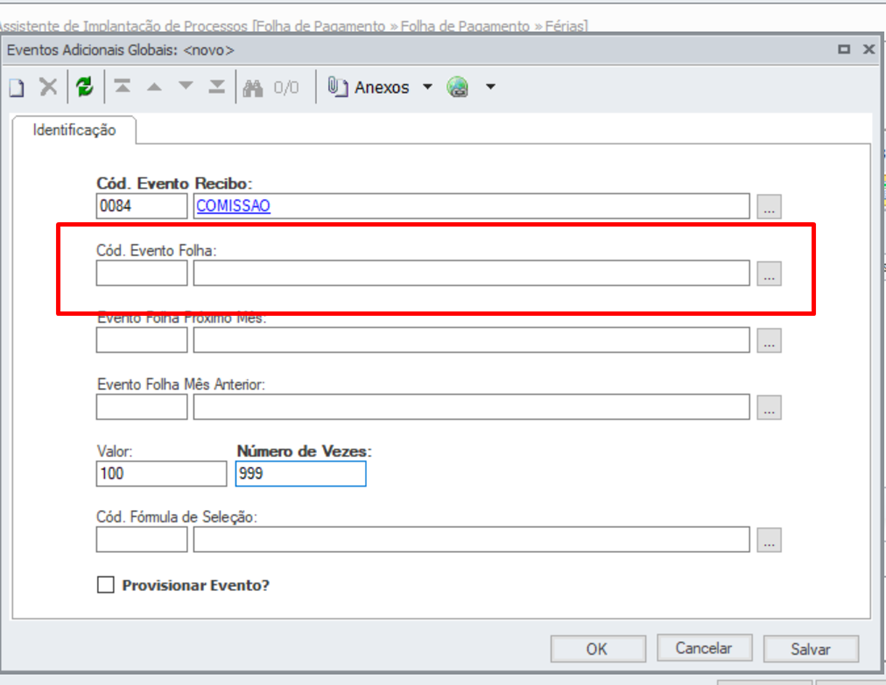Click the binoculars search icon
The height and width of the screenshot is (685, 886).
tap(253, 88)
